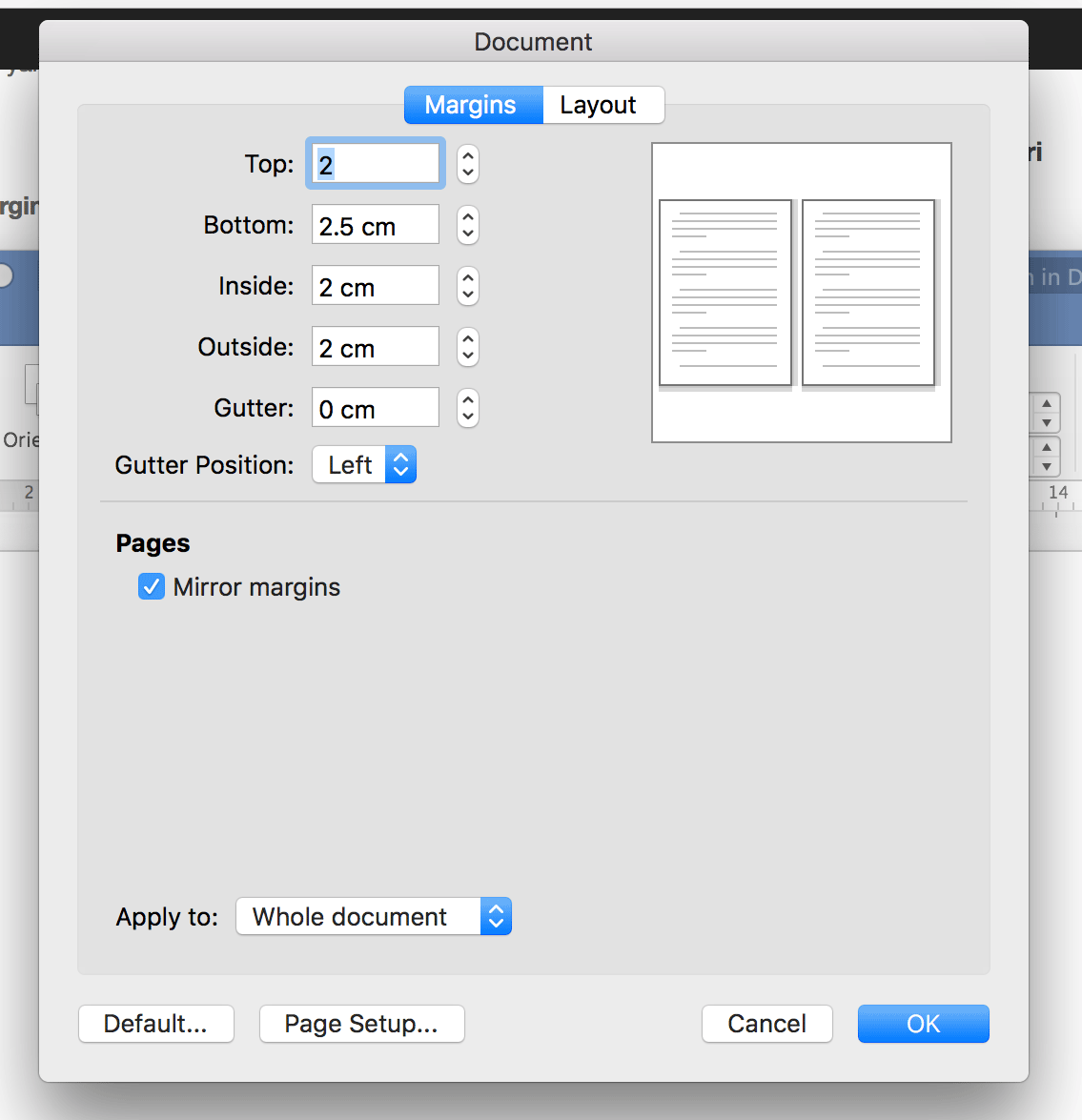The height and width of the screenshot is (1120, 1082).
Task: Switch to the Layout tab
Action: (x=603, y=105)
